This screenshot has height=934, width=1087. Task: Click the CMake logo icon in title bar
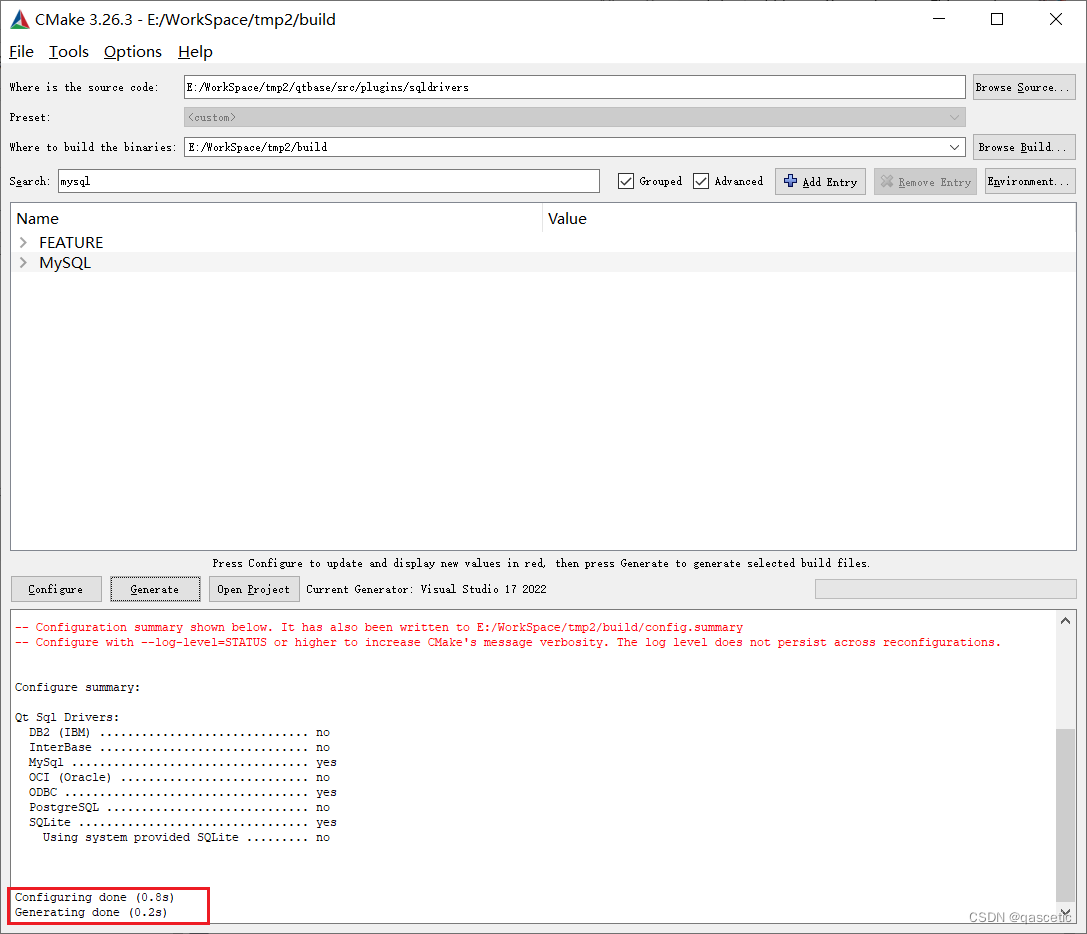point(20,19)
